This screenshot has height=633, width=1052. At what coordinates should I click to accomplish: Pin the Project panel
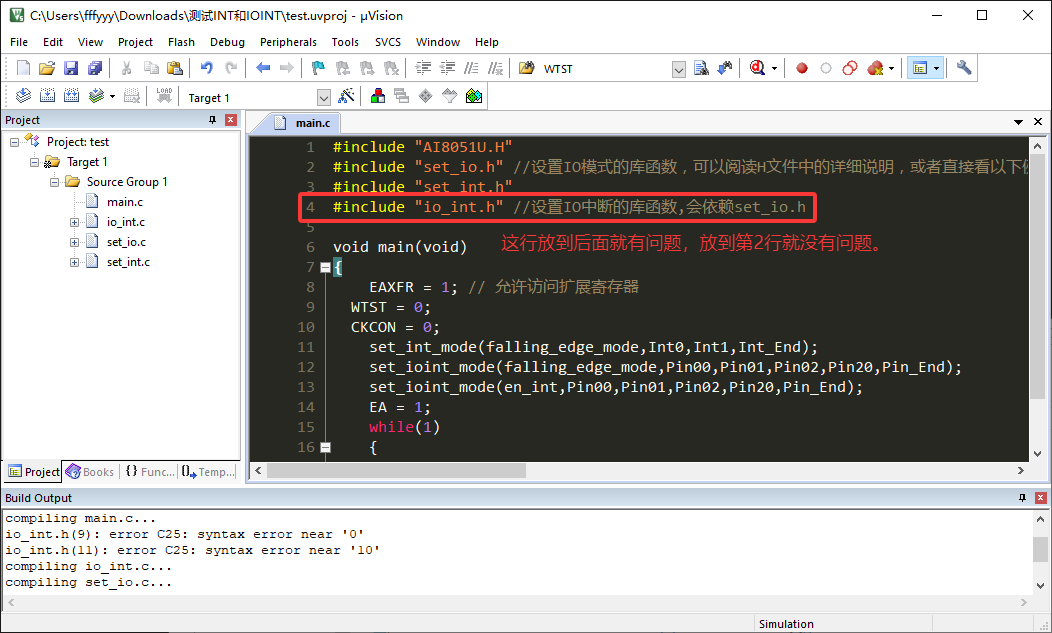[x=213, y=119]
